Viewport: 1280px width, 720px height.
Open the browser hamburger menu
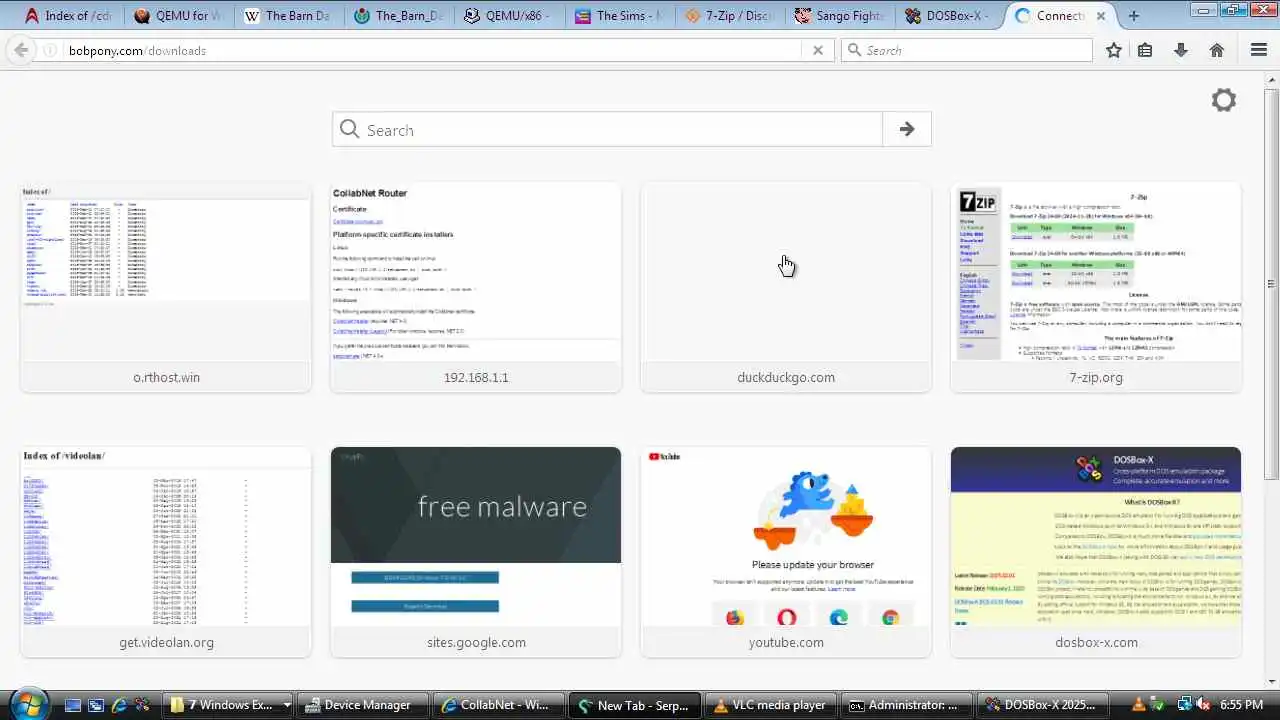coord(1259,50)
